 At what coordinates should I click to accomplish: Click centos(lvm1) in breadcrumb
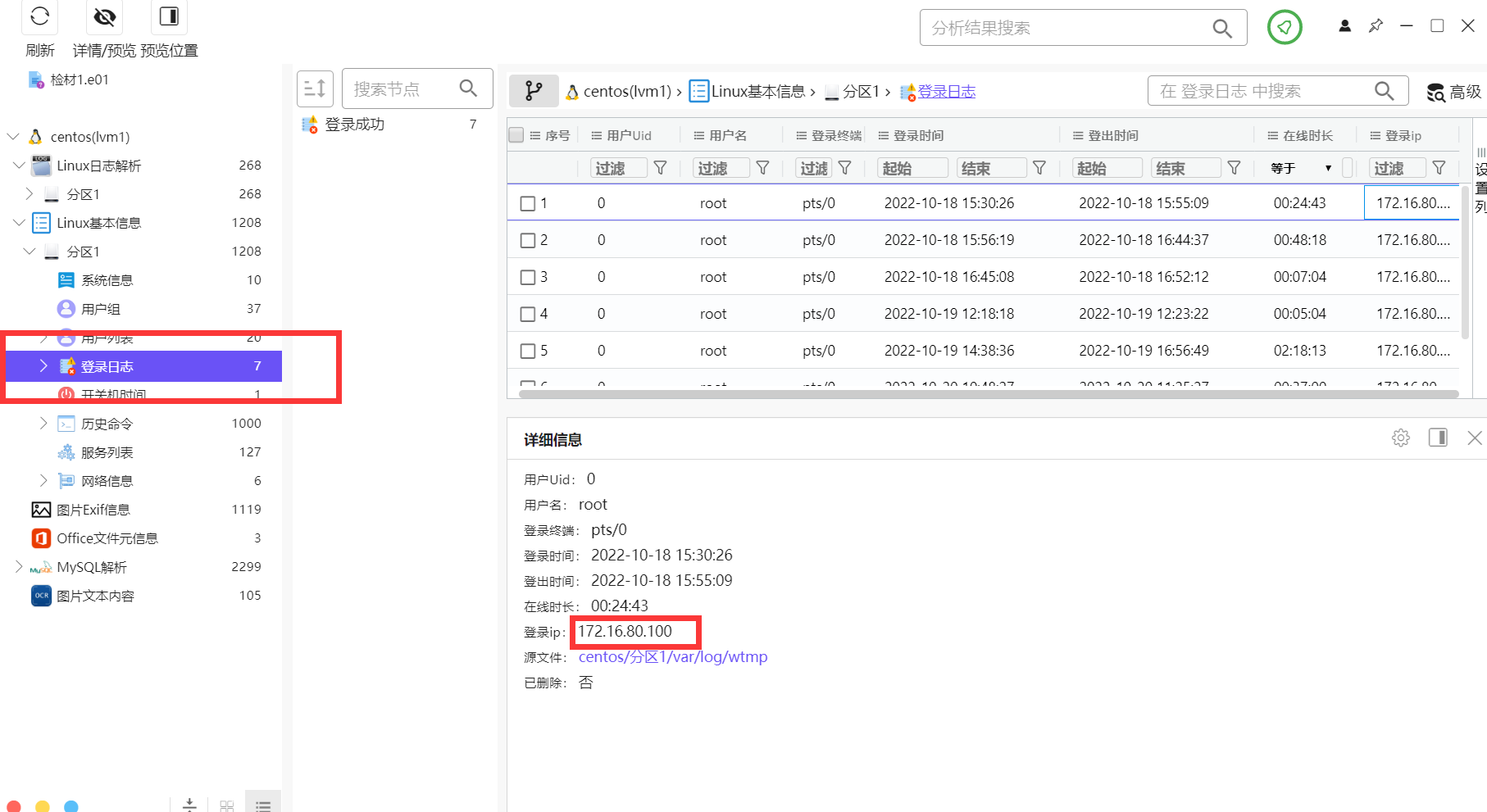pos(627,92)
